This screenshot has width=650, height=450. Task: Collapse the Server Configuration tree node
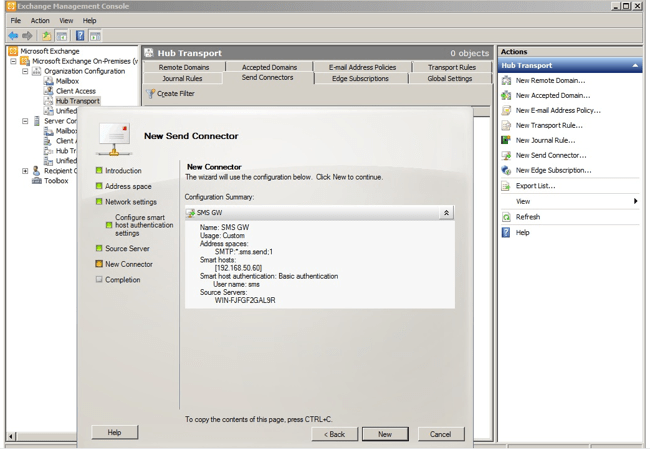[25, 121]
